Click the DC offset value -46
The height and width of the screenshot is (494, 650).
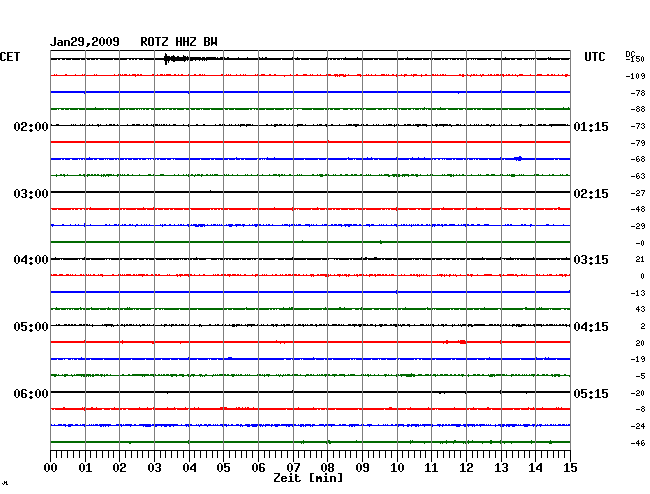(638, 443)
